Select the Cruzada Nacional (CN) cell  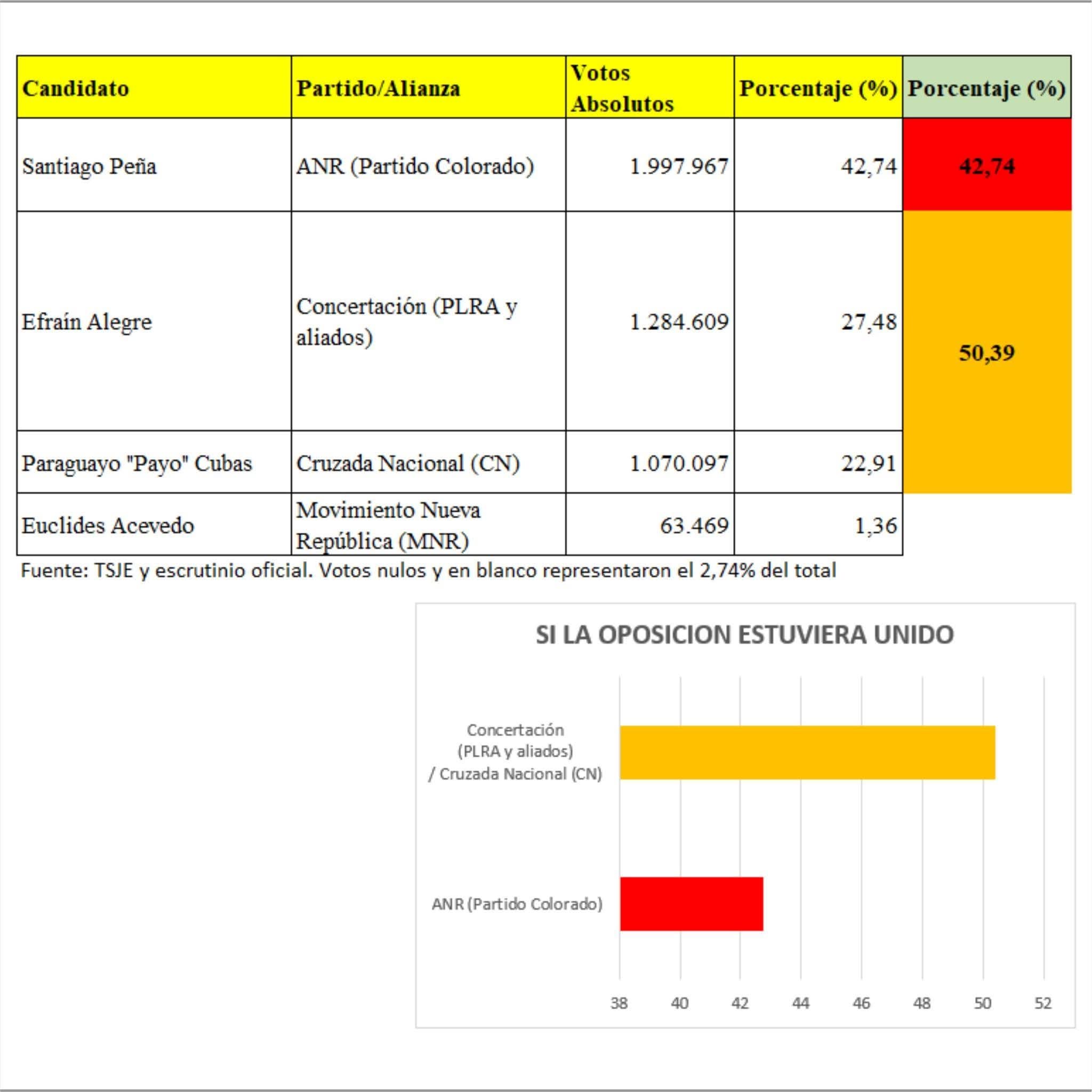click(x=428, y=462)
